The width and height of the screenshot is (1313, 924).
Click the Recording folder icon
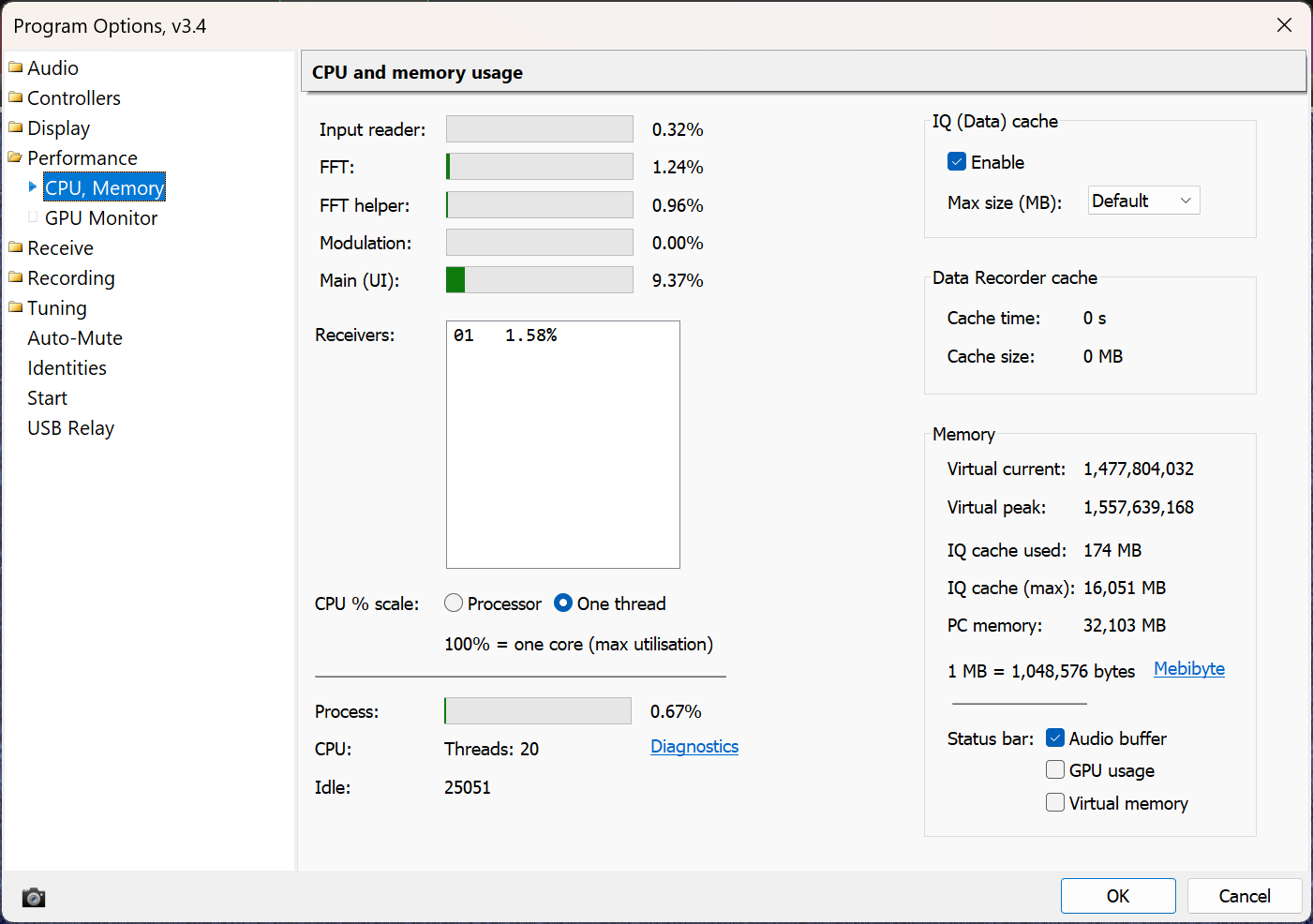click(15, 277)
